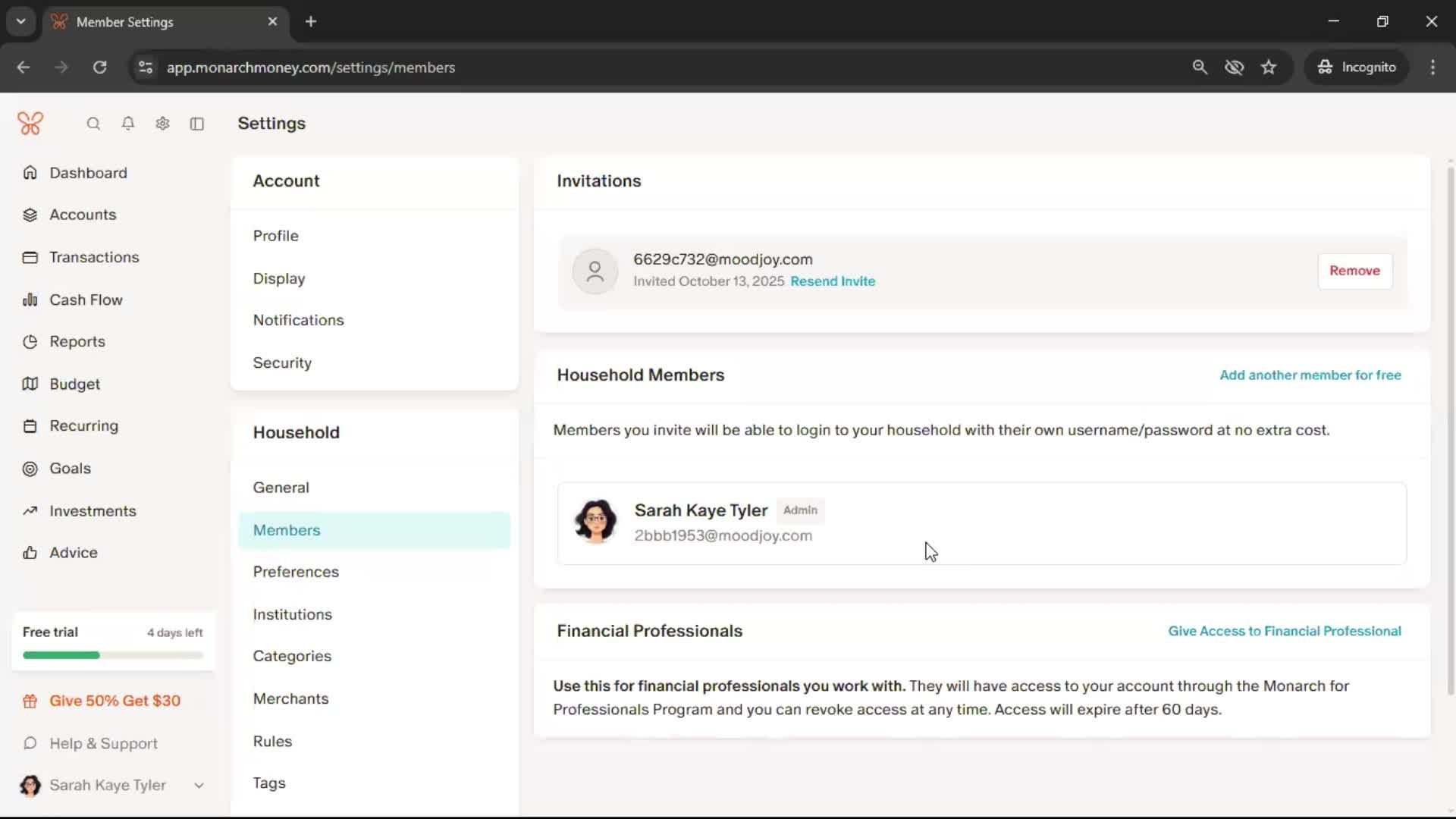Click Resend Invite link

[x=833, y=281]
